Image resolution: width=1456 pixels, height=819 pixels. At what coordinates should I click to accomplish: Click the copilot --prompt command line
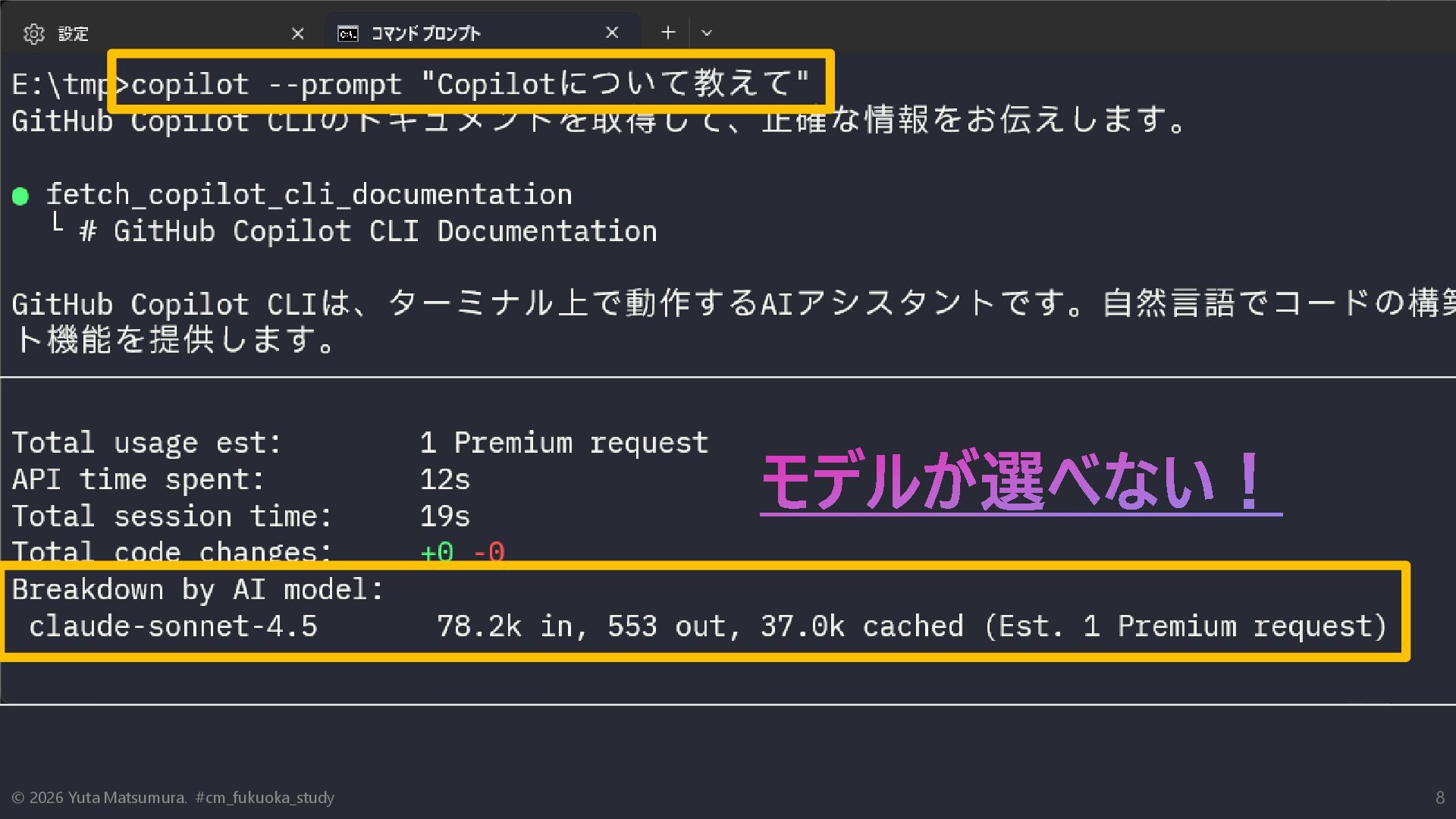pos(470,84)
